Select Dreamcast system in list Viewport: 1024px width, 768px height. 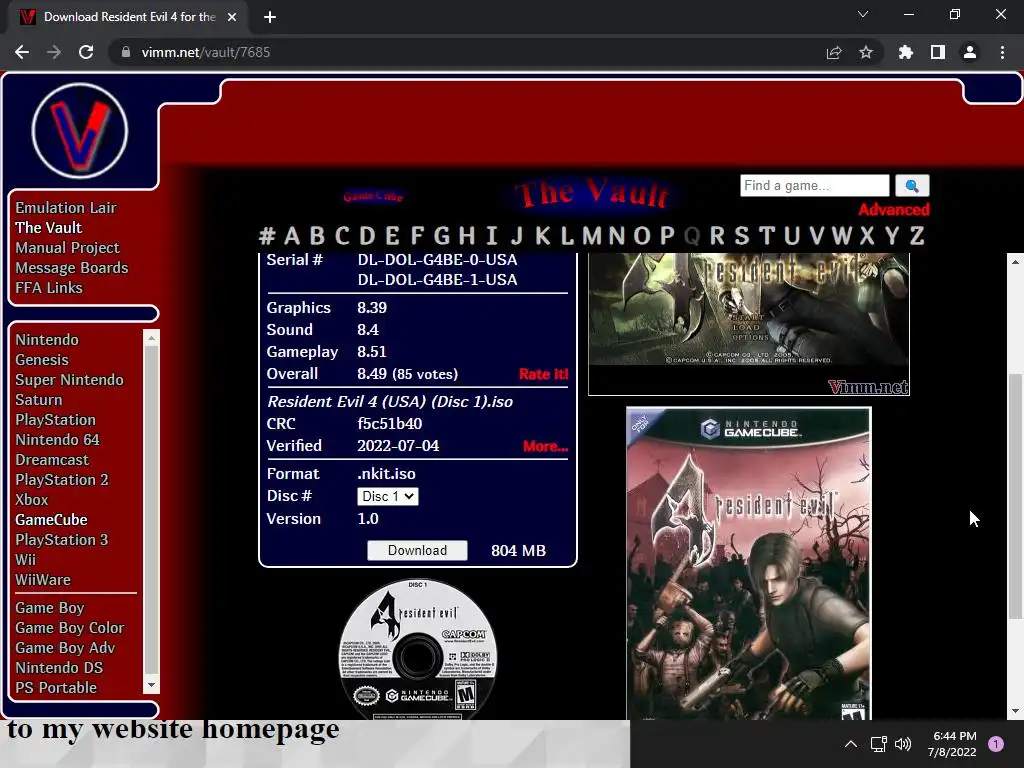[52, 460]
